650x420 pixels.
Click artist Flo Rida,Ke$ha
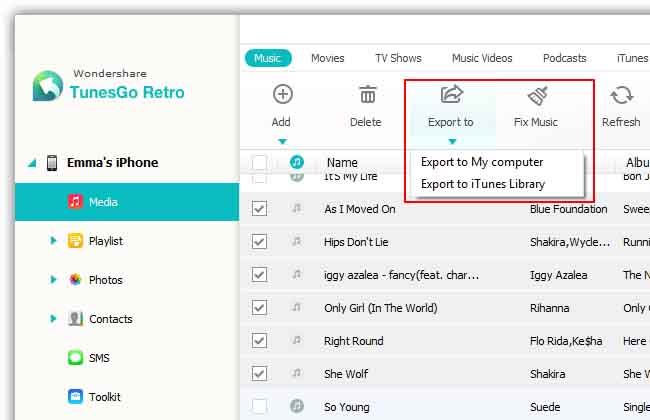pos(566,341)
